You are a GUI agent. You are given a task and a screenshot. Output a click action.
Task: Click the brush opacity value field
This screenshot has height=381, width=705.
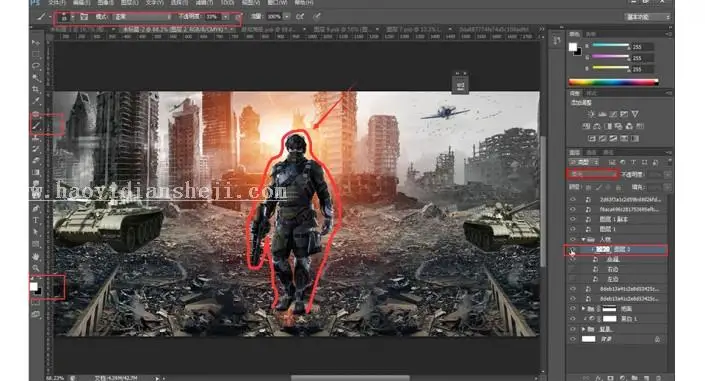click(213, 17)
